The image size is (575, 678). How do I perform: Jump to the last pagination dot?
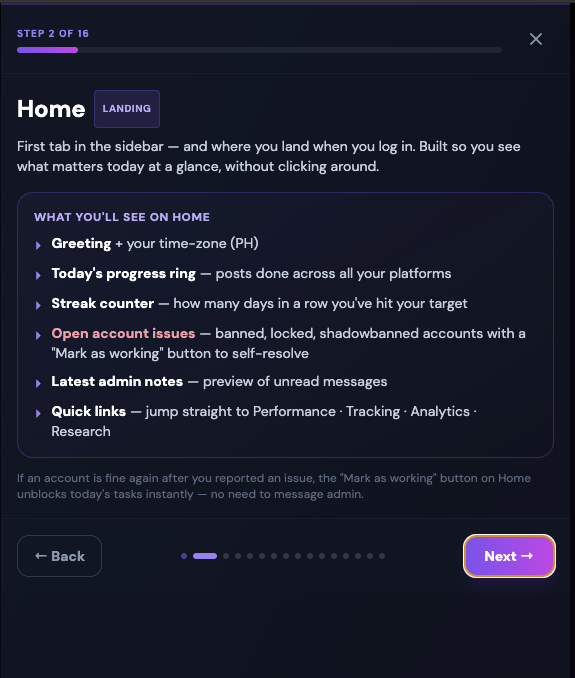pyautogui.click(x=382, y=556)
